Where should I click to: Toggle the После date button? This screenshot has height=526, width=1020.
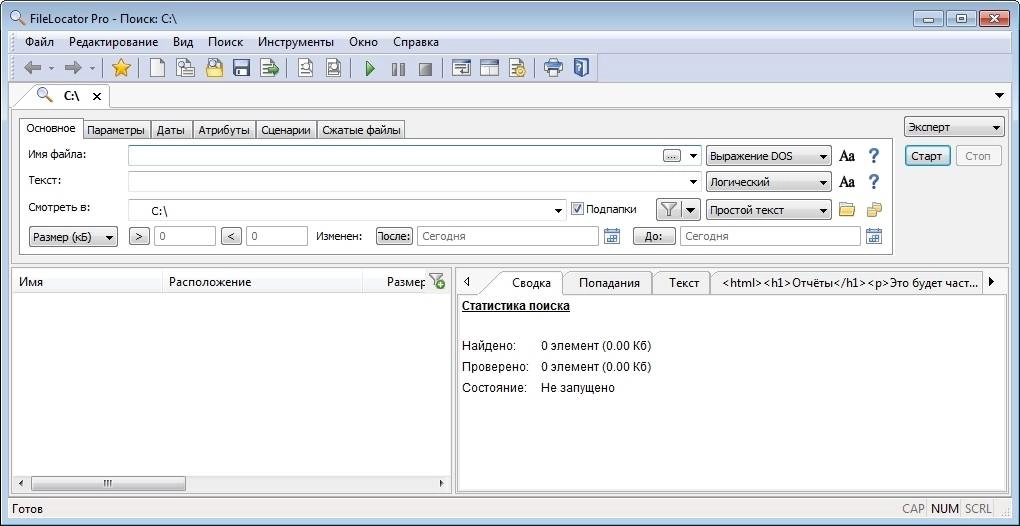tap(394, 237)
